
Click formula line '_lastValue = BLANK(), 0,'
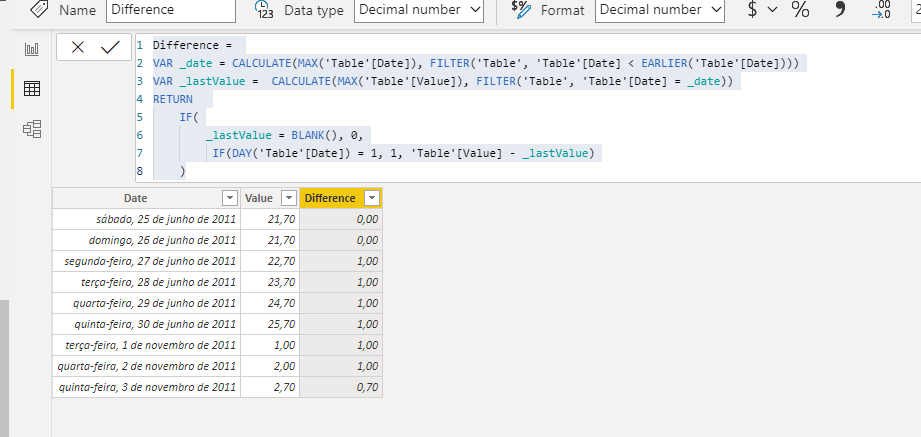coord(285,136)
